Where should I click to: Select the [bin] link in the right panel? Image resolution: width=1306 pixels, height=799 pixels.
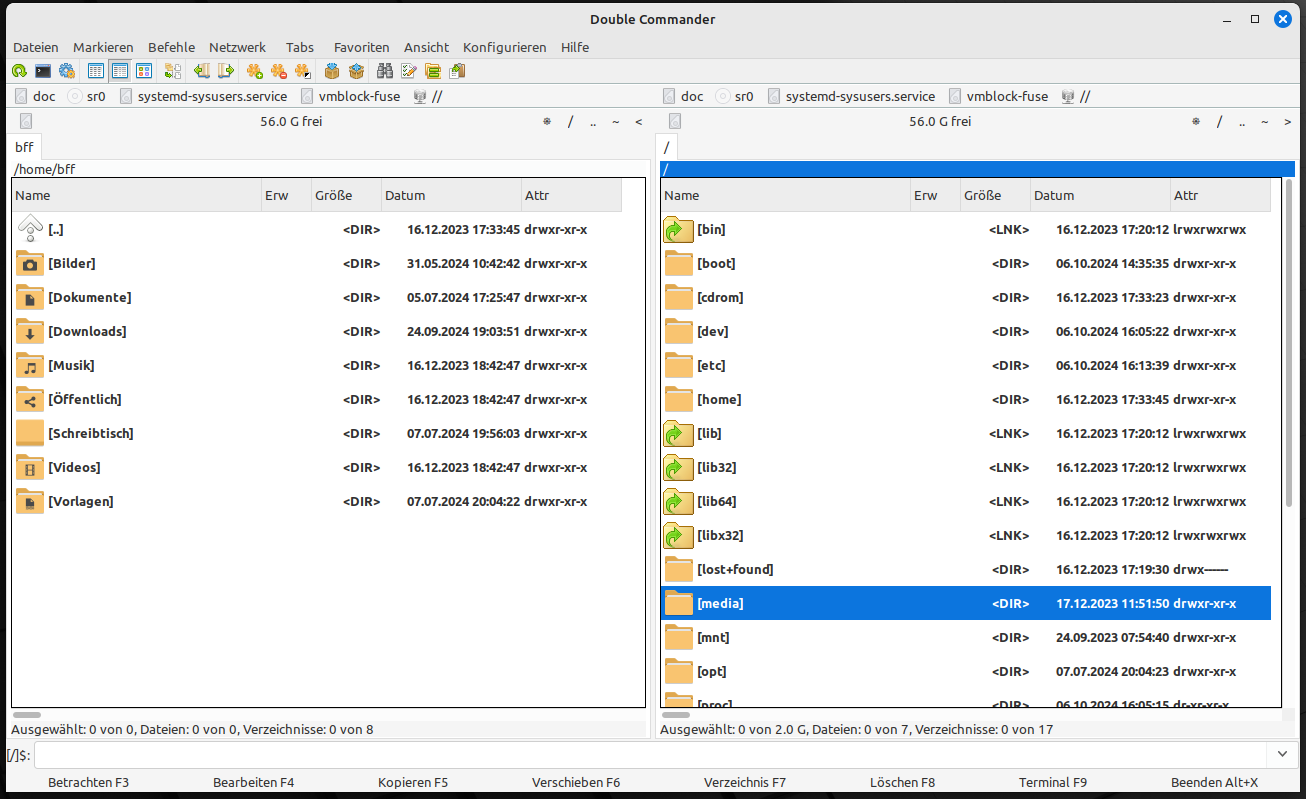966,229
